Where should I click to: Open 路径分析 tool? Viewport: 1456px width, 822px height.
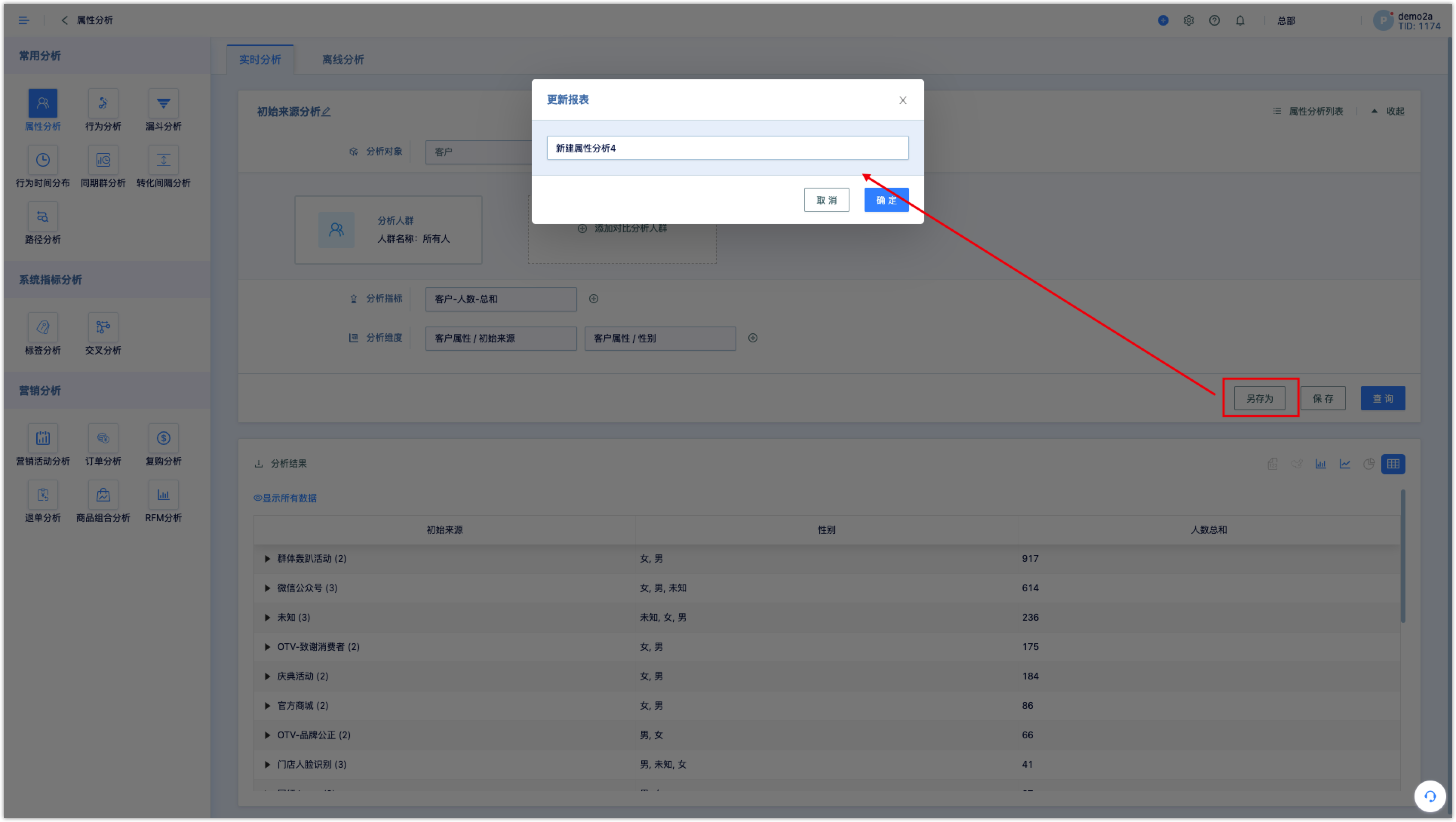coord(42,224)
